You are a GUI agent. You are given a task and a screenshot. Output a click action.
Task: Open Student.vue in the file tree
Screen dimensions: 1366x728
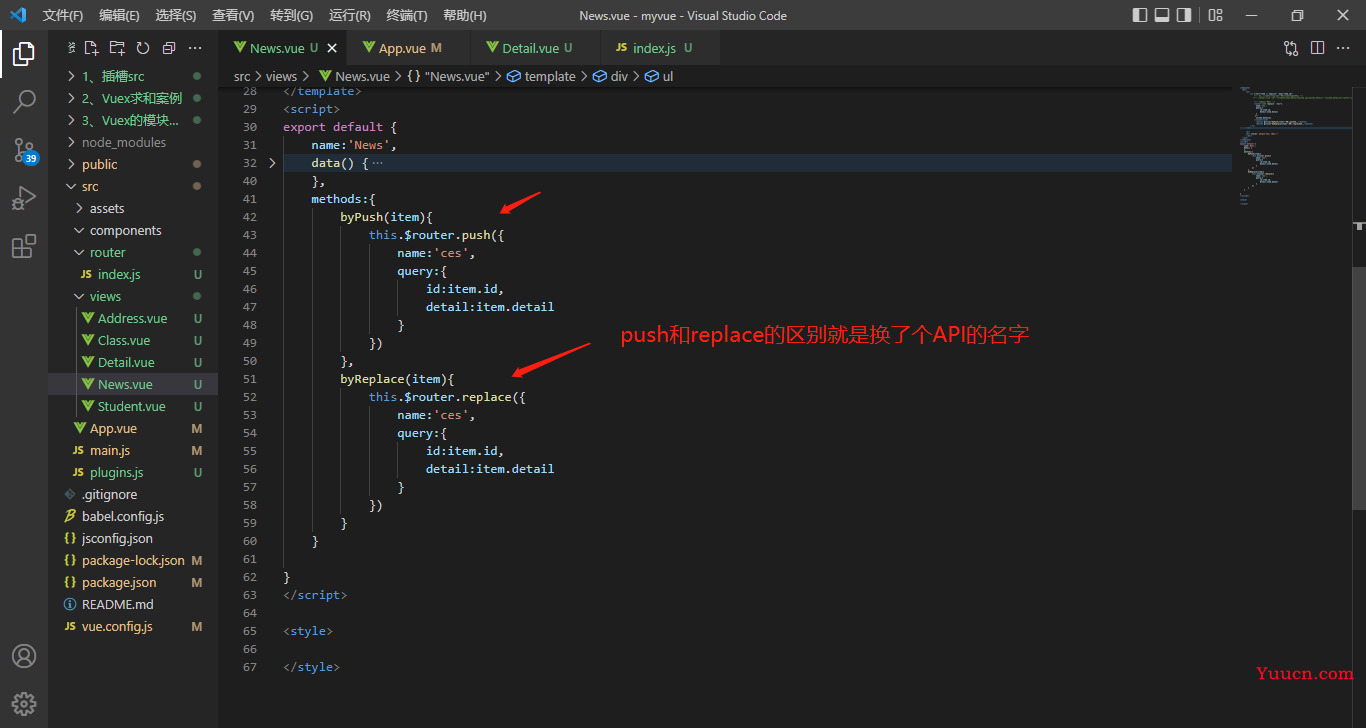pos(133,406)
